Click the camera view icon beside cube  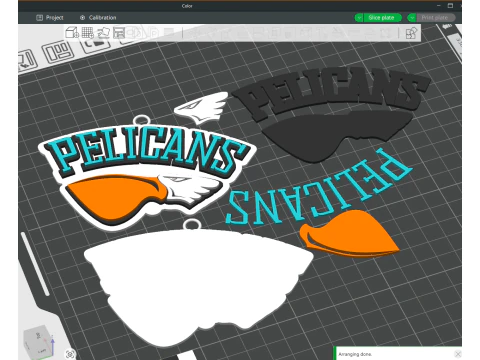70,354
